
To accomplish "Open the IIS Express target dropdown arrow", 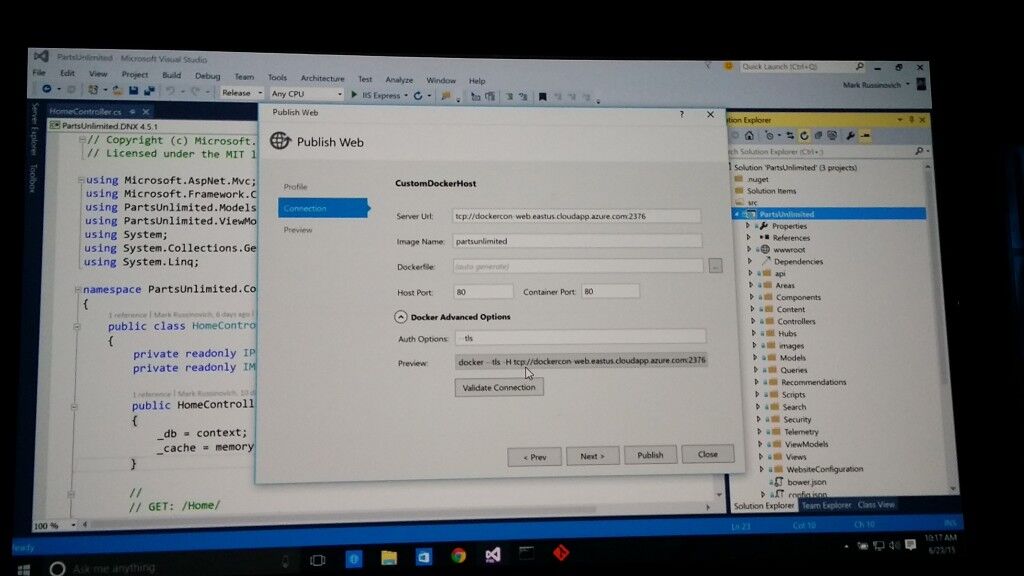I will pos(406,95).
